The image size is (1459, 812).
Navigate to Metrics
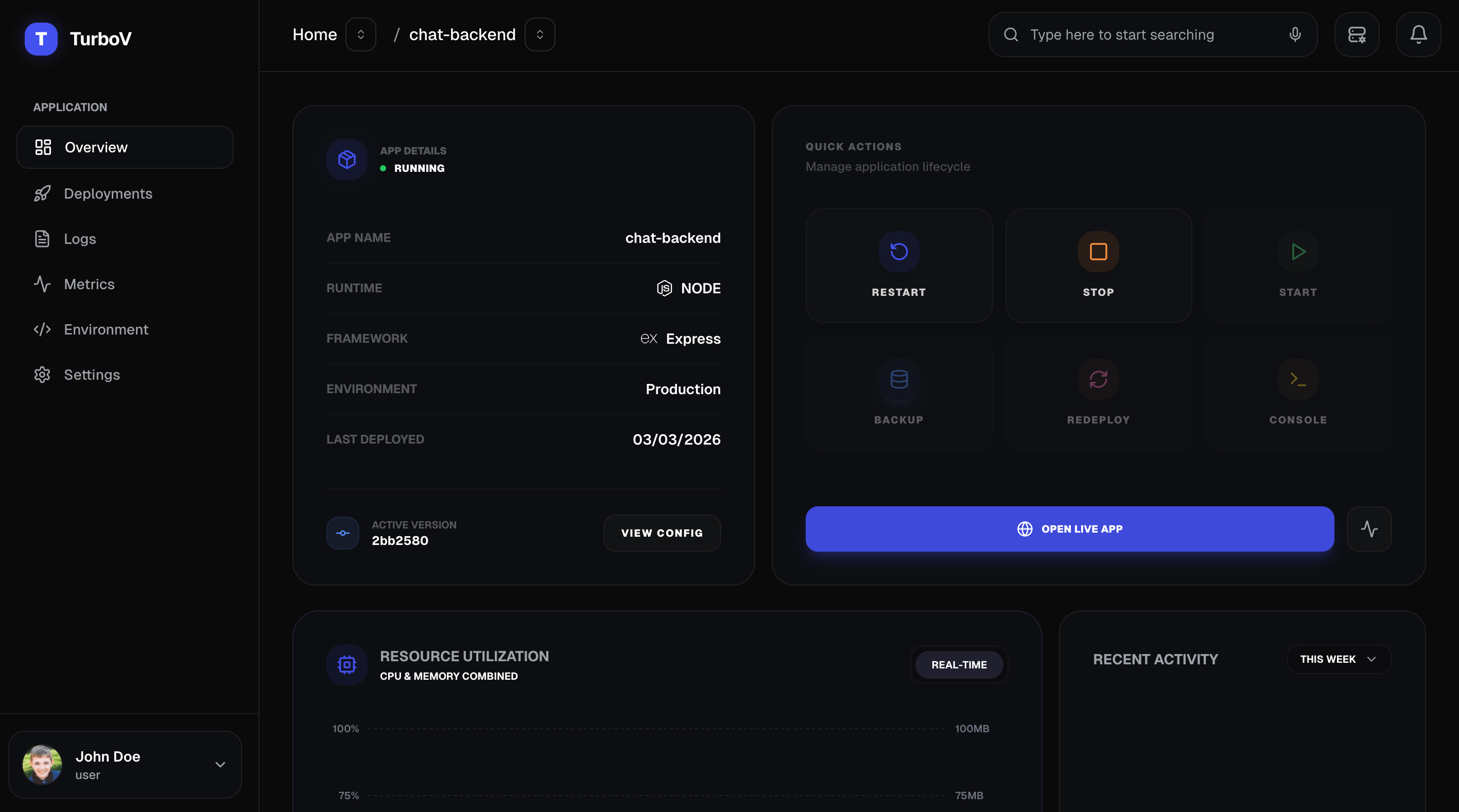[125, 284]
